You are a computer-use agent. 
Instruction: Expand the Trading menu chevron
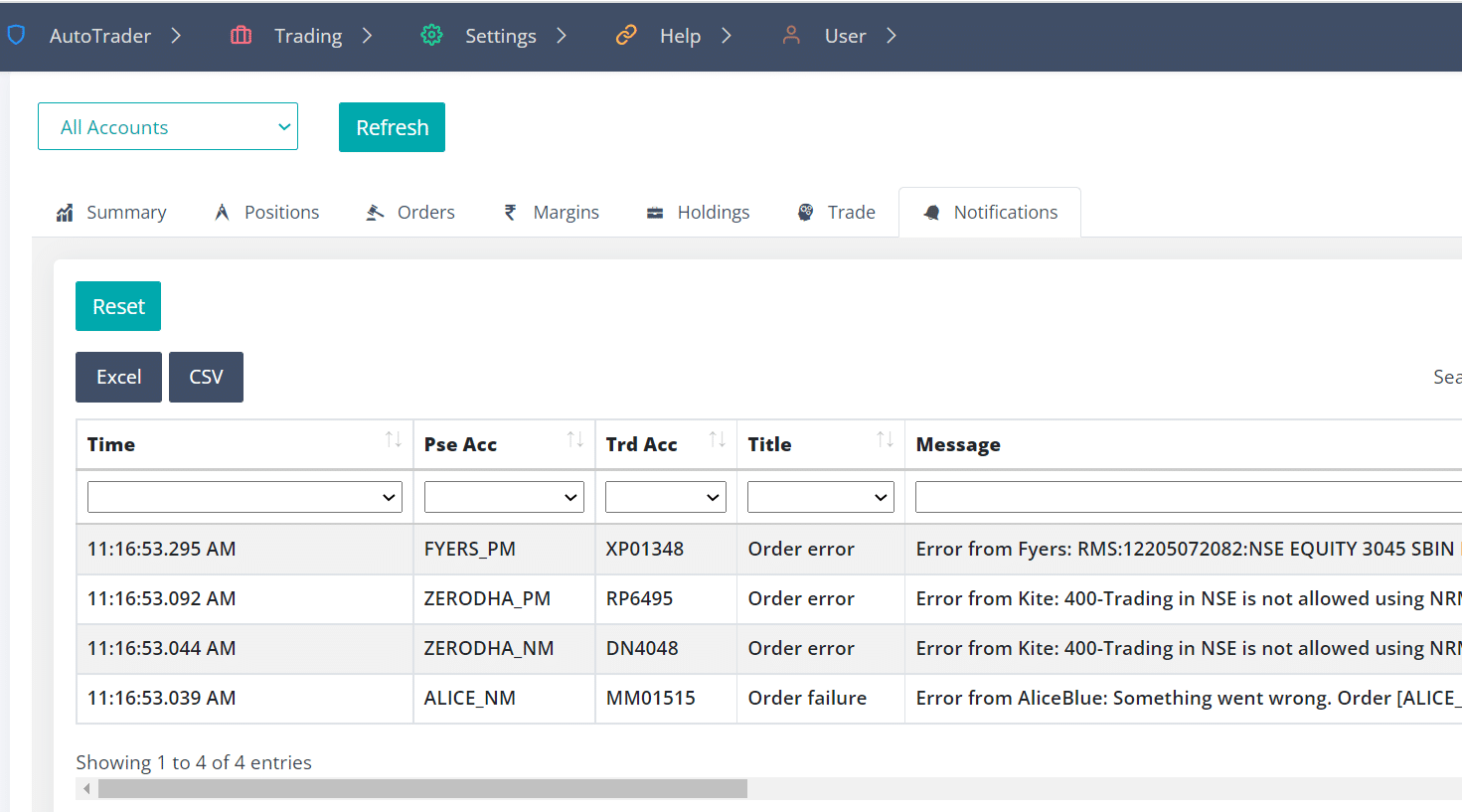click(x=367, y=36)
